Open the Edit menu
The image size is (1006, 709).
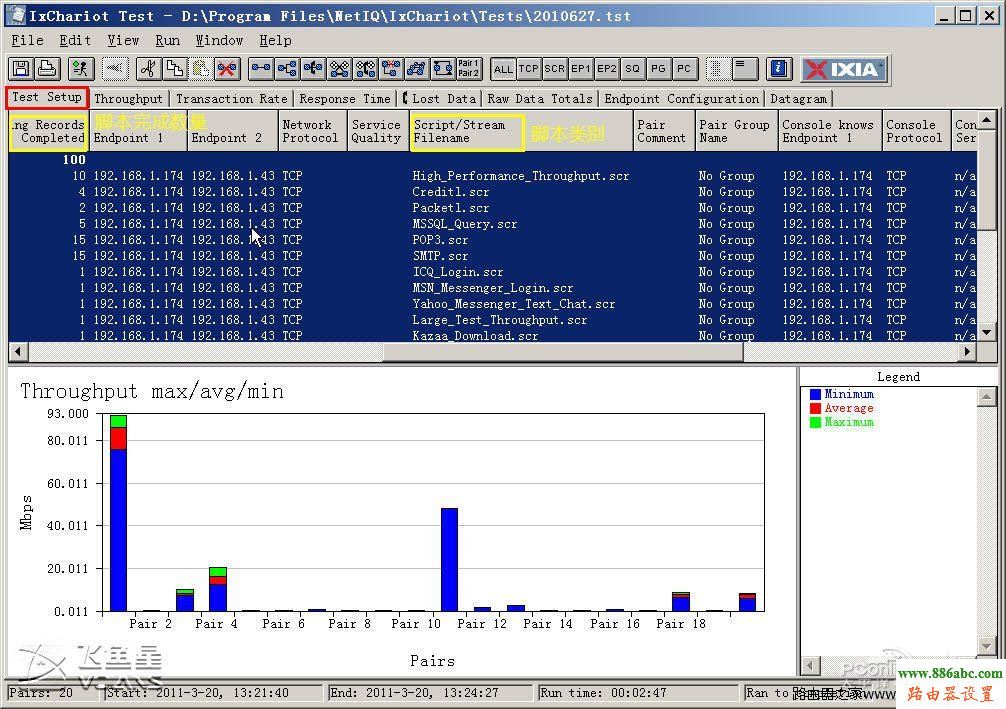tap(75, 40)
